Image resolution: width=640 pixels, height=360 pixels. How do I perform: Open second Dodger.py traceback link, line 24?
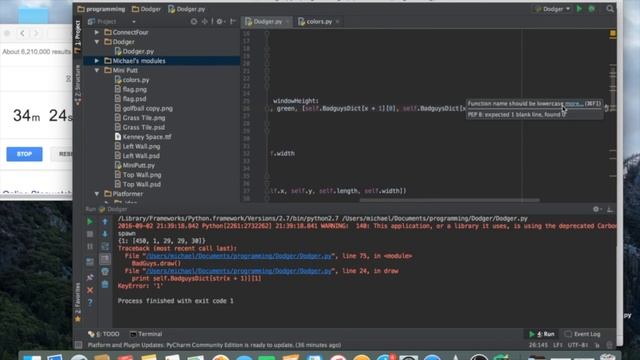[x=239, y=271]
